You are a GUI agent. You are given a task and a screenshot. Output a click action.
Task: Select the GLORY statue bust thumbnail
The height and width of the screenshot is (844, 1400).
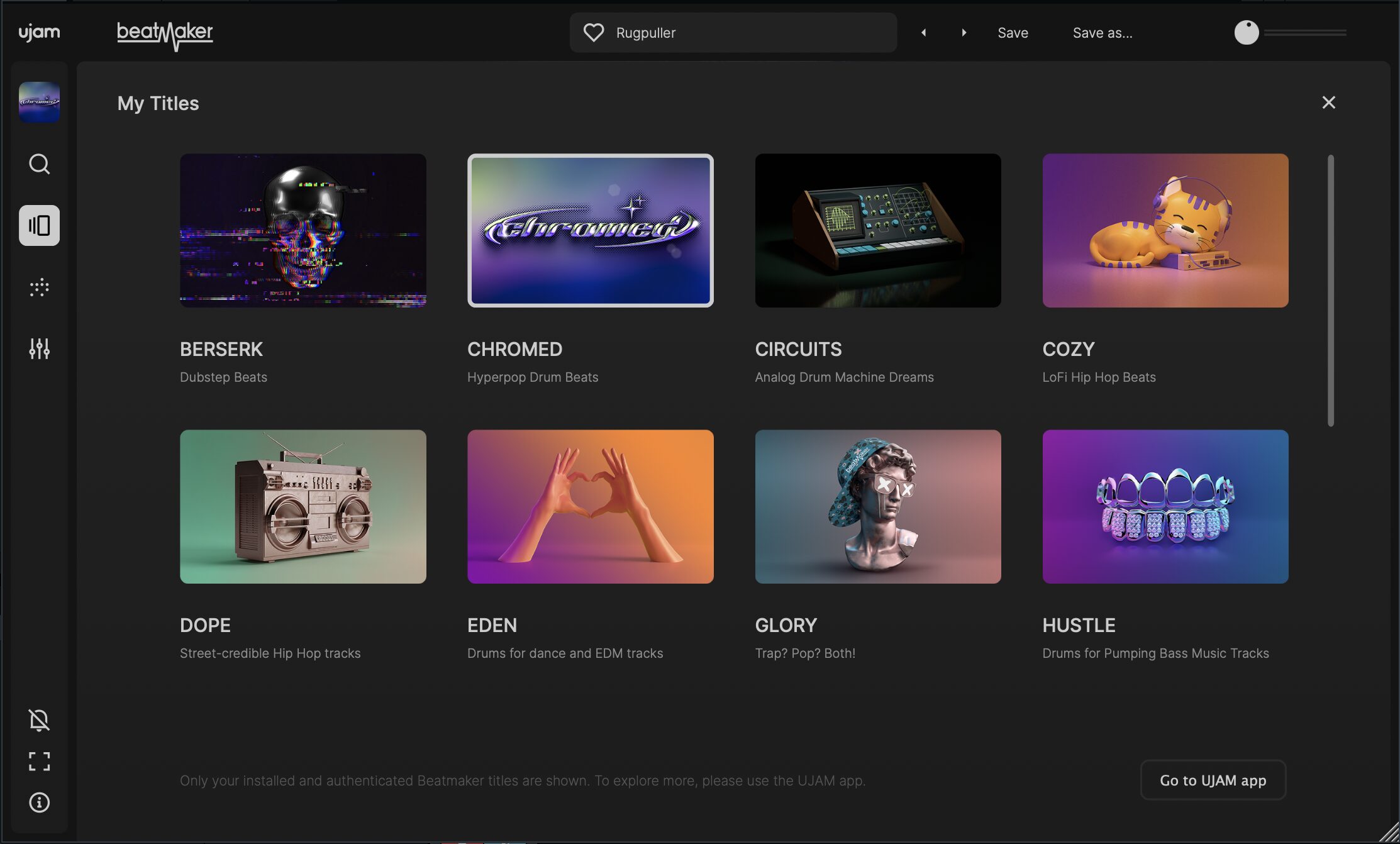(877, 506)
